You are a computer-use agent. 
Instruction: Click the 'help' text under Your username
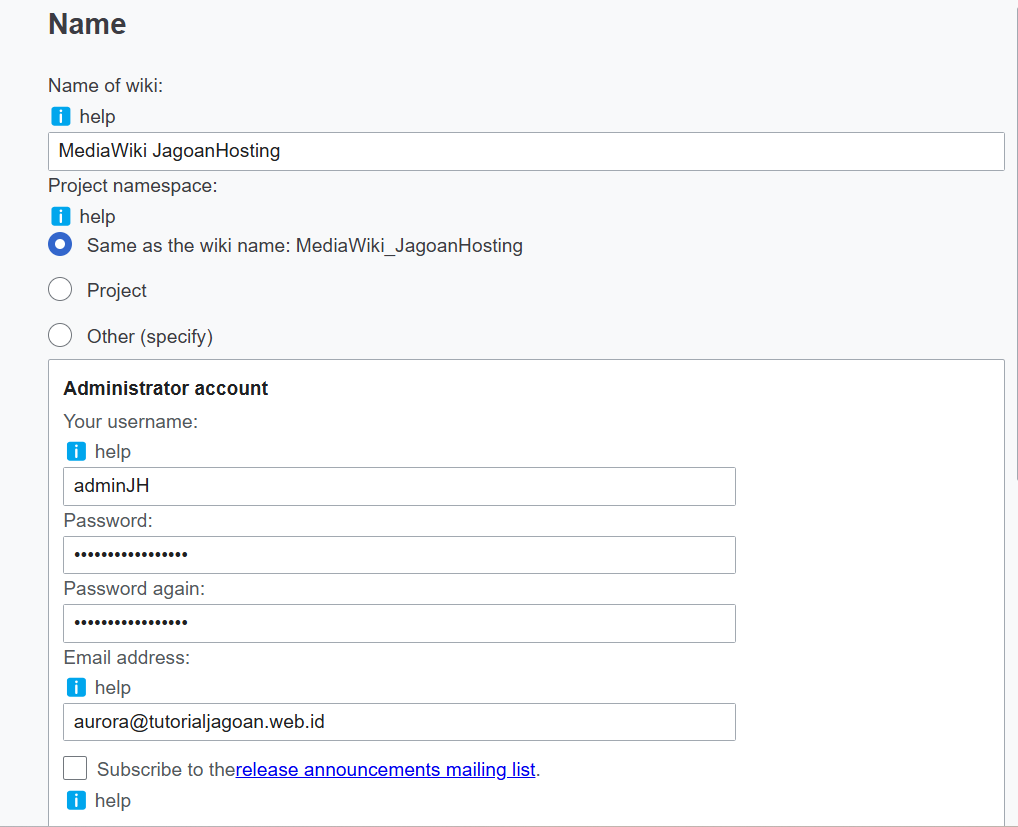click(113, 452)
